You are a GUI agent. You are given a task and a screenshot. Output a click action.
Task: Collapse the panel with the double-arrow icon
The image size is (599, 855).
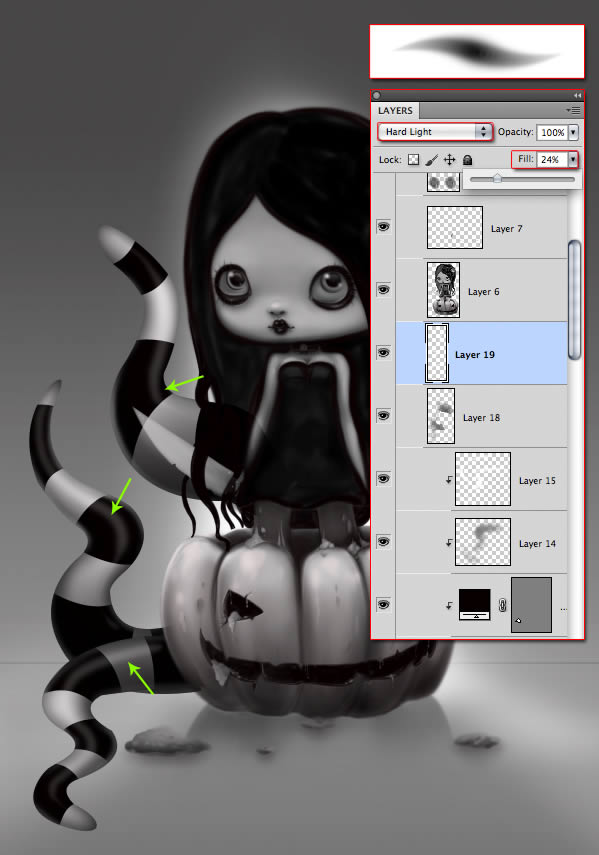pos(577,95)
